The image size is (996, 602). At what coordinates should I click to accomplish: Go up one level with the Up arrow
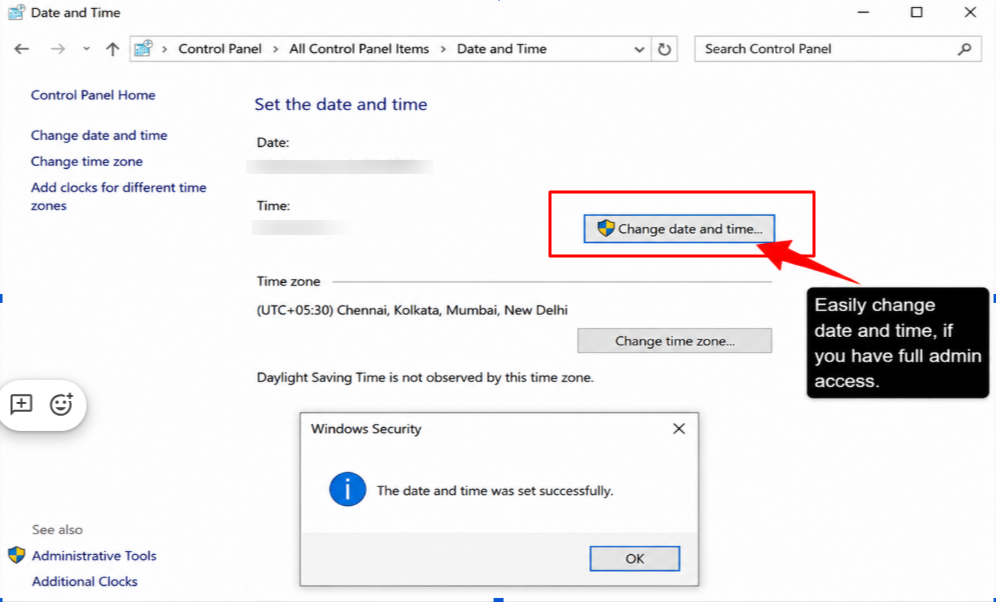[x=112, y=49]
